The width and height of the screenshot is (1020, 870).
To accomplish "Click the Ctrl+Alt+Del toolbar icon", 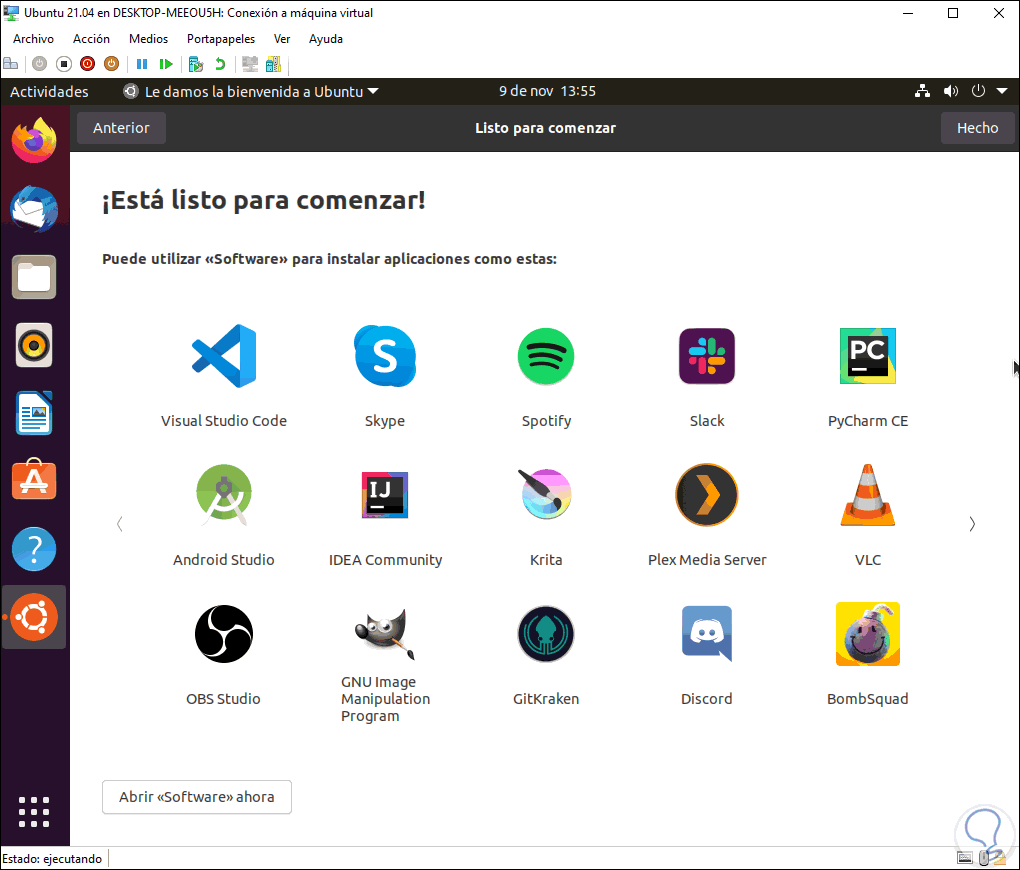I will click(x=10, y=64).
